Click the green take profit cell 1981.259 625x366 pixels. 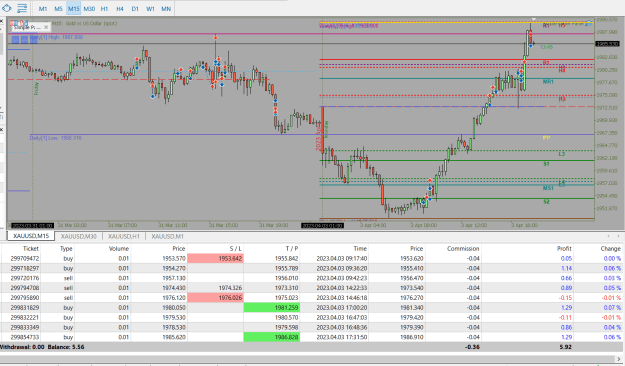272,307
